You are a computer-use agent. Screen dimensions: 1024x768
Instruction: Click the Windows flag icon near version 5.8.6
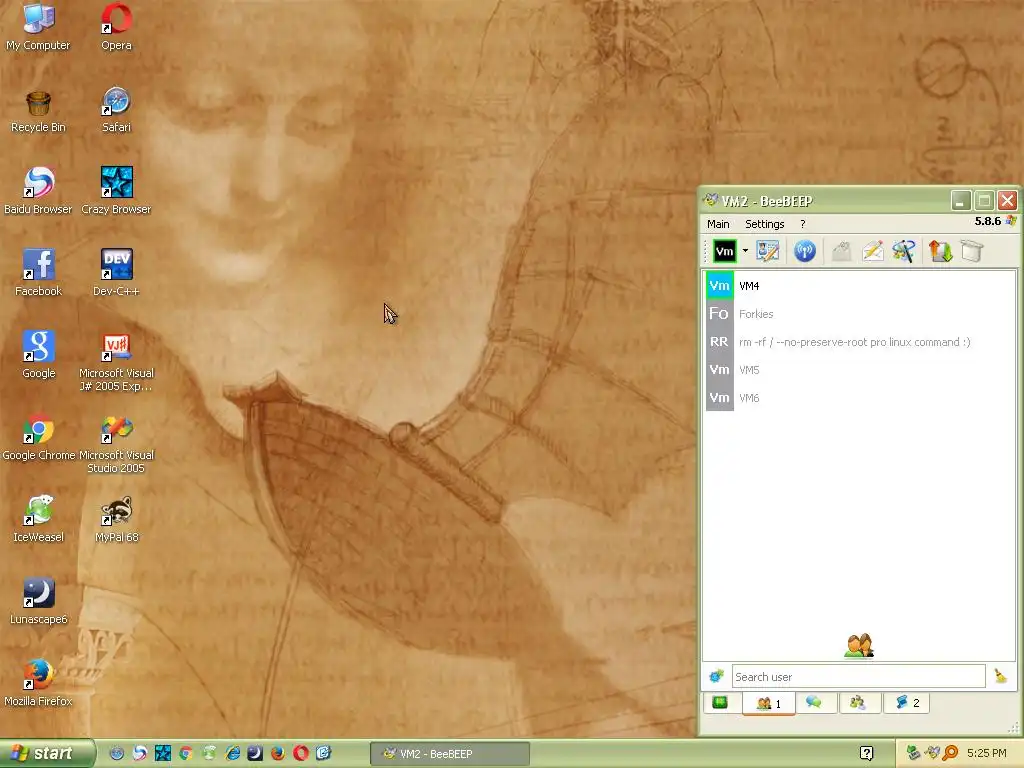point(1011,221)
